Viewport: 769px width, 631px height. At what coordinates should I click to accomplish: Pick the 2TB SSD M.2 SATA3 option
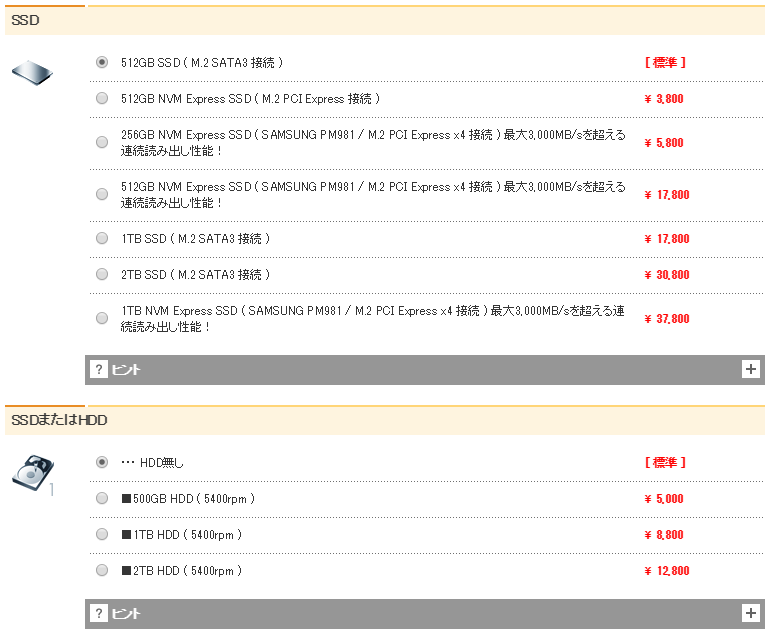click(x=102, y=274)
